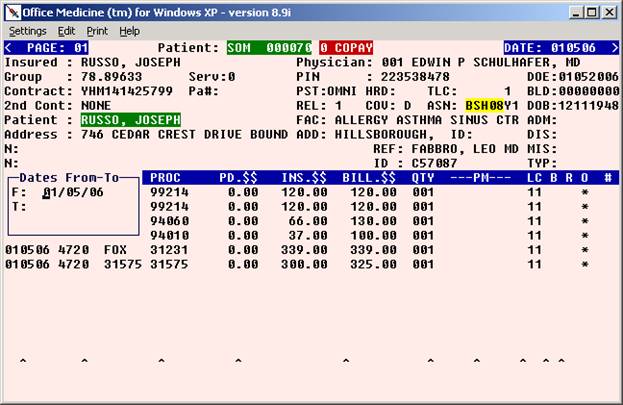Open the Print menu
Viewport: 623px width, 405px height.
(97, 31)
